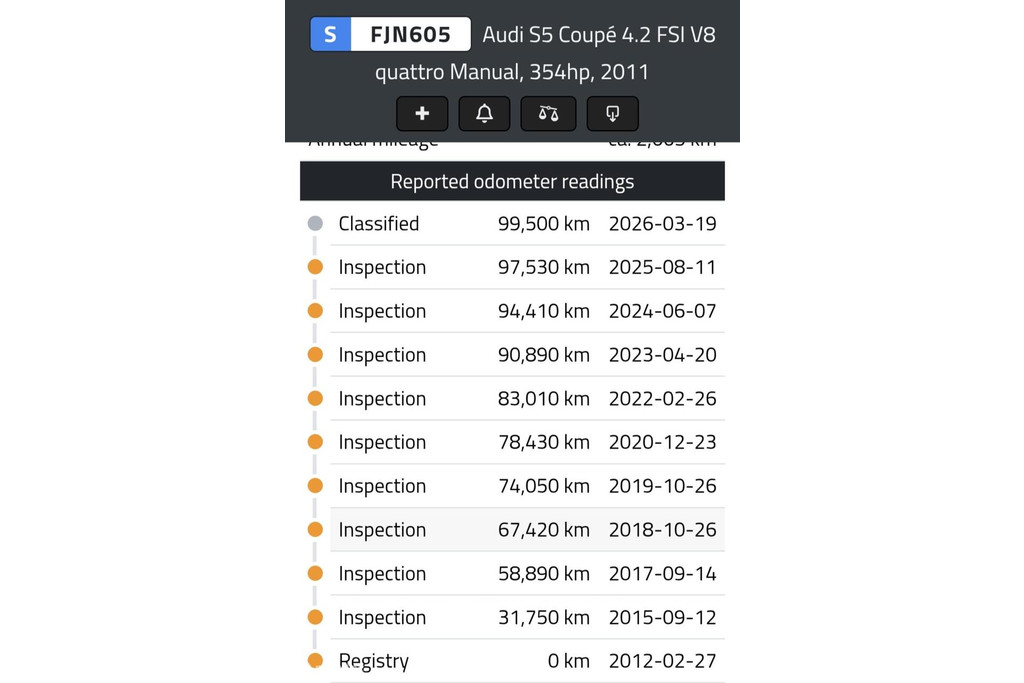The image size is (1024, 683).
Task: Click the orange dot for 2017-09-14 inspection
Action: pos(315,573)
